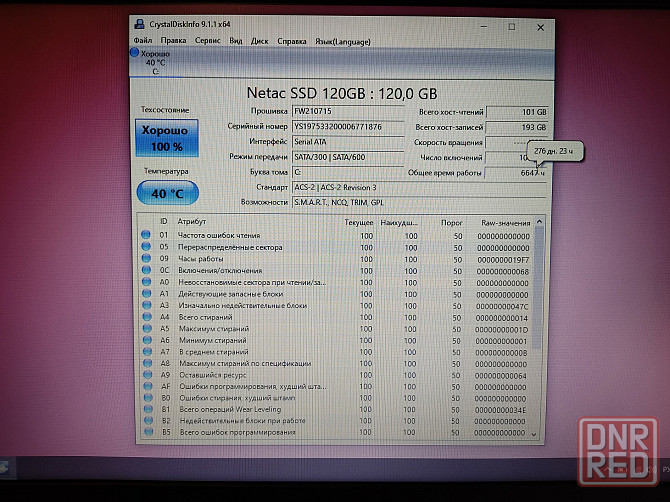The width and height of the screenshot is (670, 502).
Task: Click the ID column header
Action: [164, 221]
